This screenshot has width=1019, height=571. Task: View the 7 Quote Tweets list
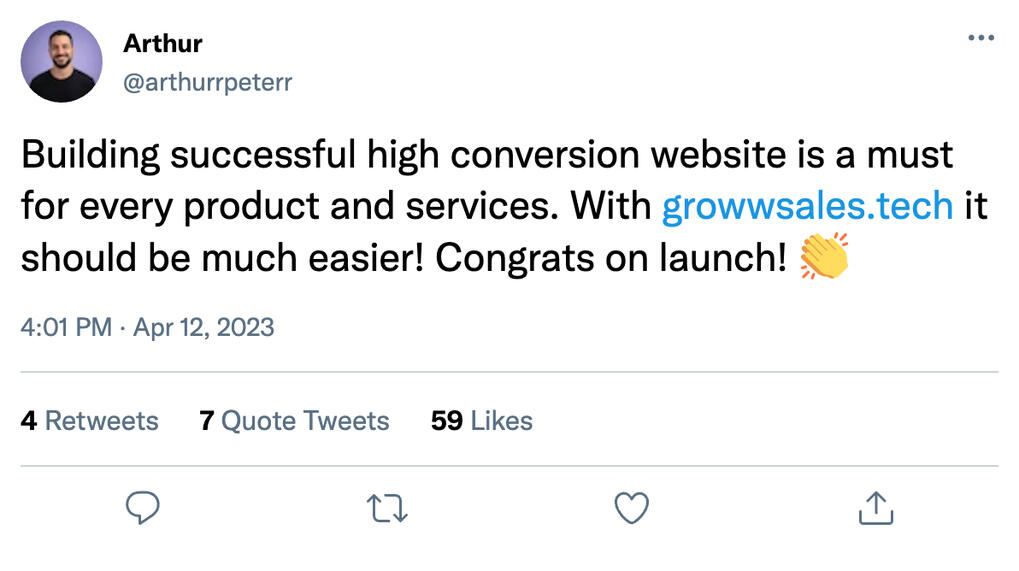tap(294, 421)
